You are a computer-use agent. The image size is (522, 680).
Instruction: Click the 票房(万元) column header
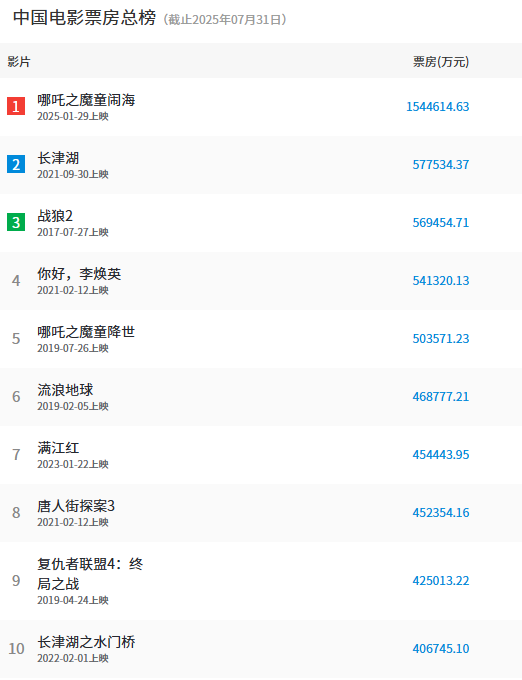pyautogui.click(x=441, y=62)
